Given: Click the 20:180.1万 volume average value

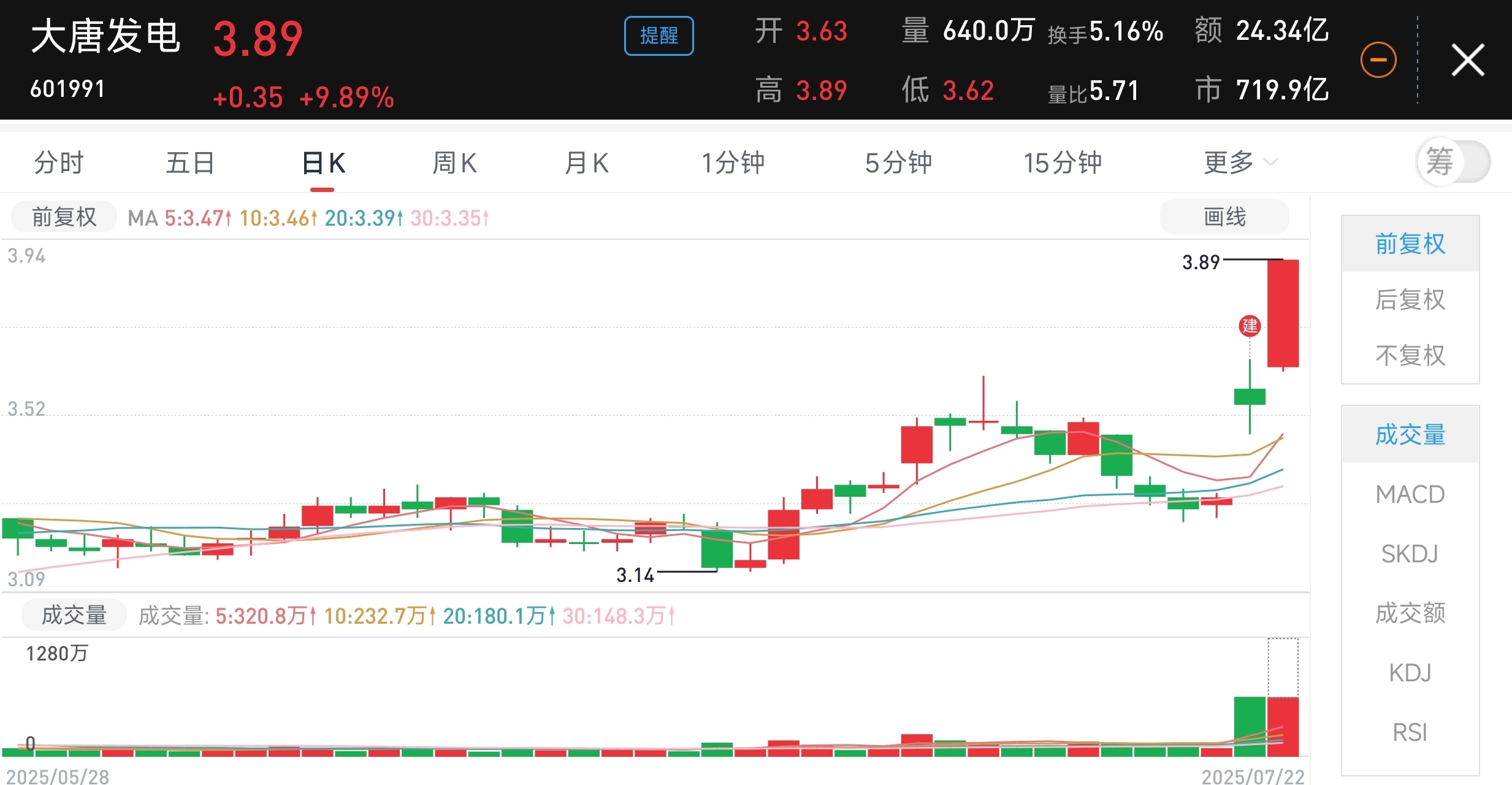Looking at the screenshot, I should (x=500, y=616).
